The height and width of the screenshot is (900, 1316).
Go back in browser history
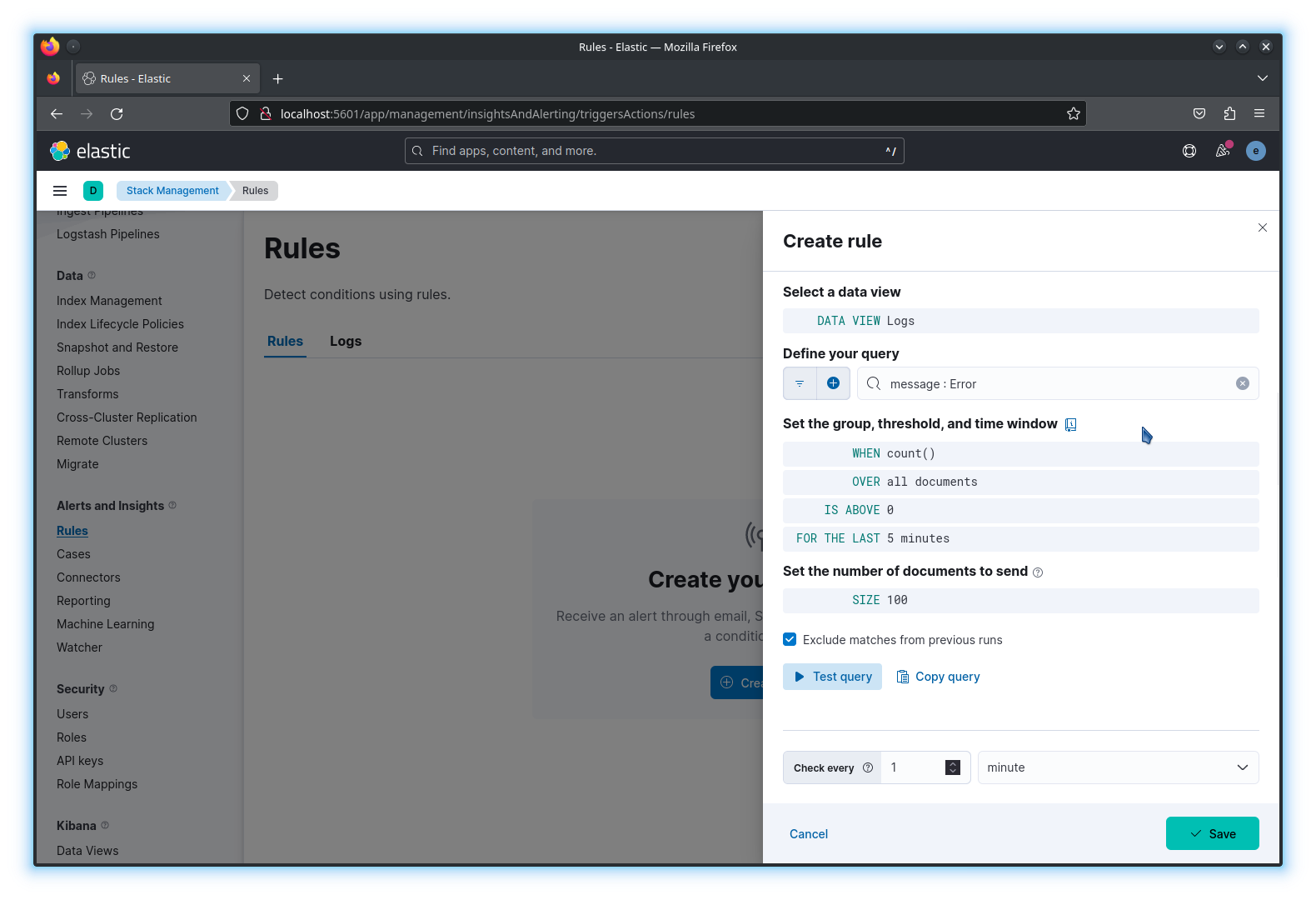coord(57,113)
